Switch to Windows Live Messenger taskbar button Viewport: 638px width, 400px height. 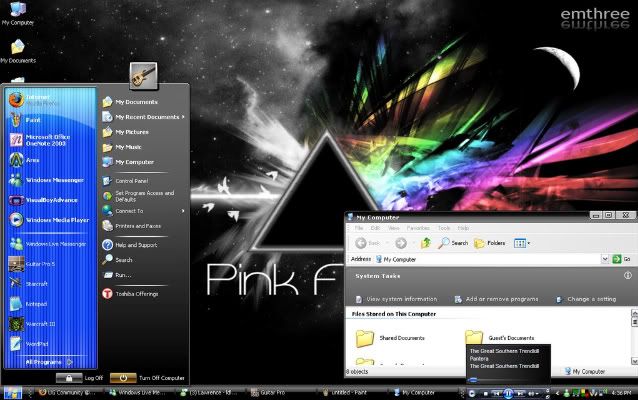(137, 393)
